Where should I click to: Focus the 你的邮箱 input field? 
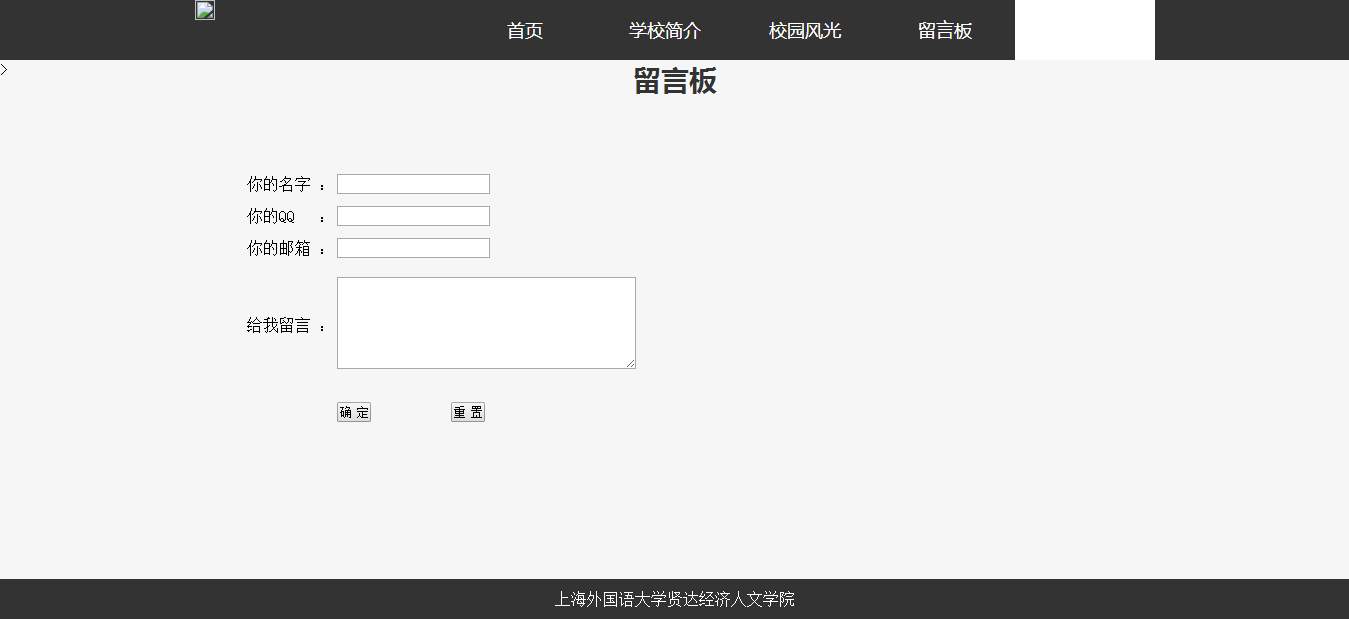click(413, 248)
